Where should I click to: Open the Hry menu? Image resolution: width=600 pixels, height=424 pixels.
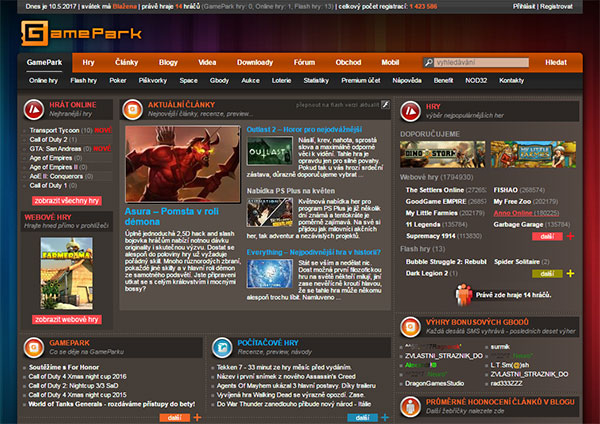[x=88, y=62]
